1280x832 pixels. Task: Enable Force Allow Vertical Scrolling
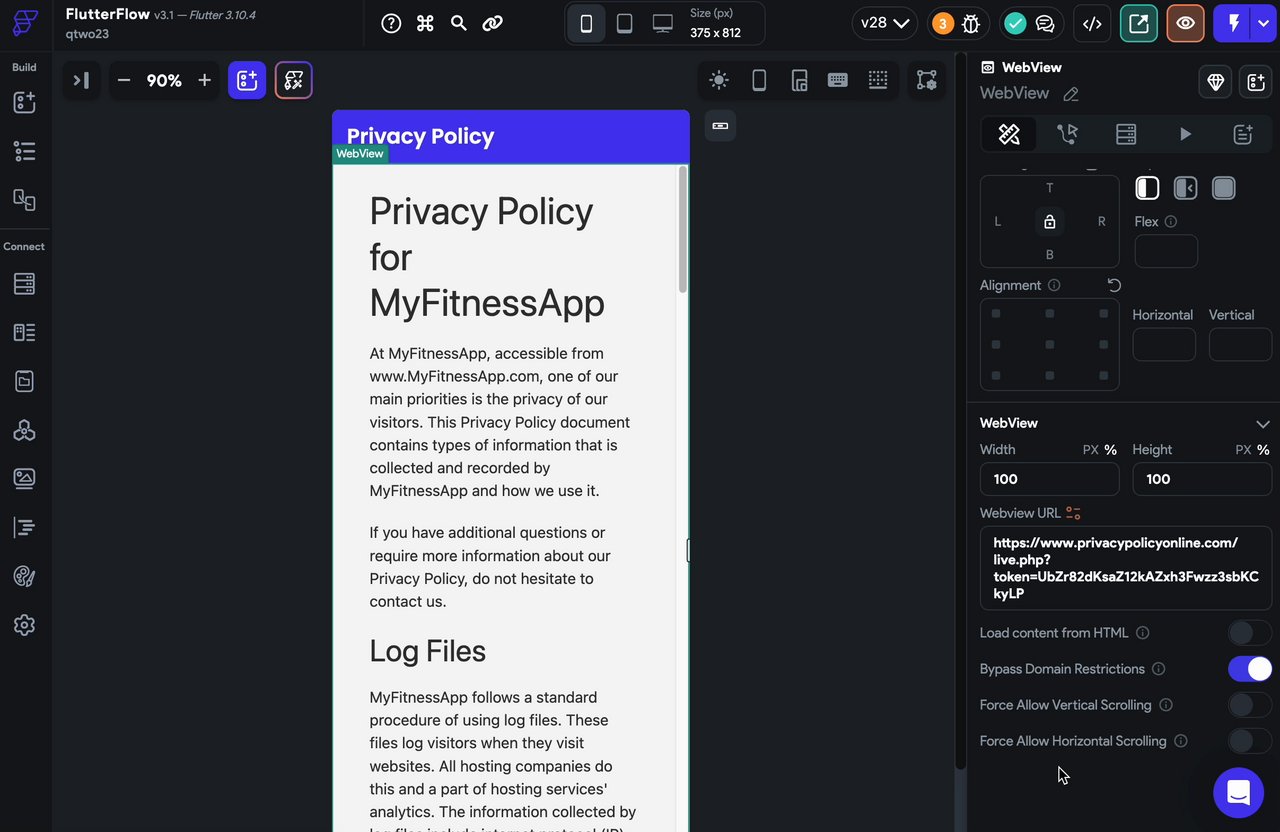point(1249,705)
